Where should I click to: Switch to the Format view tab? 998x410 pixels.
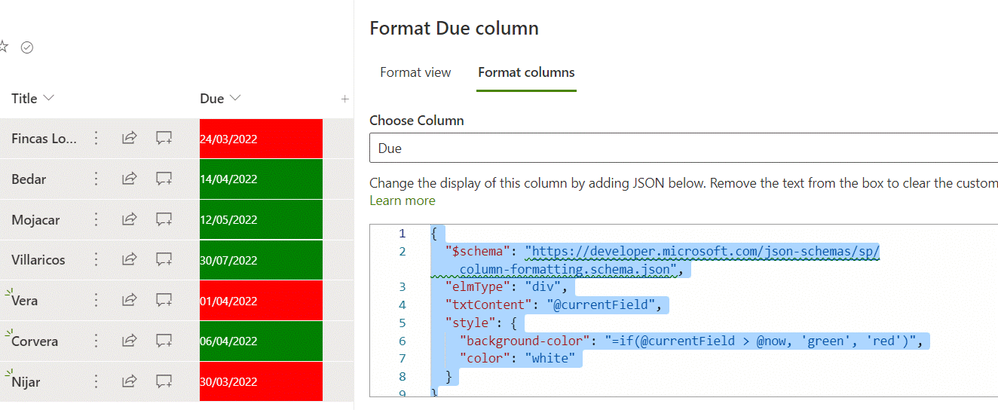[x=415, y=72]
